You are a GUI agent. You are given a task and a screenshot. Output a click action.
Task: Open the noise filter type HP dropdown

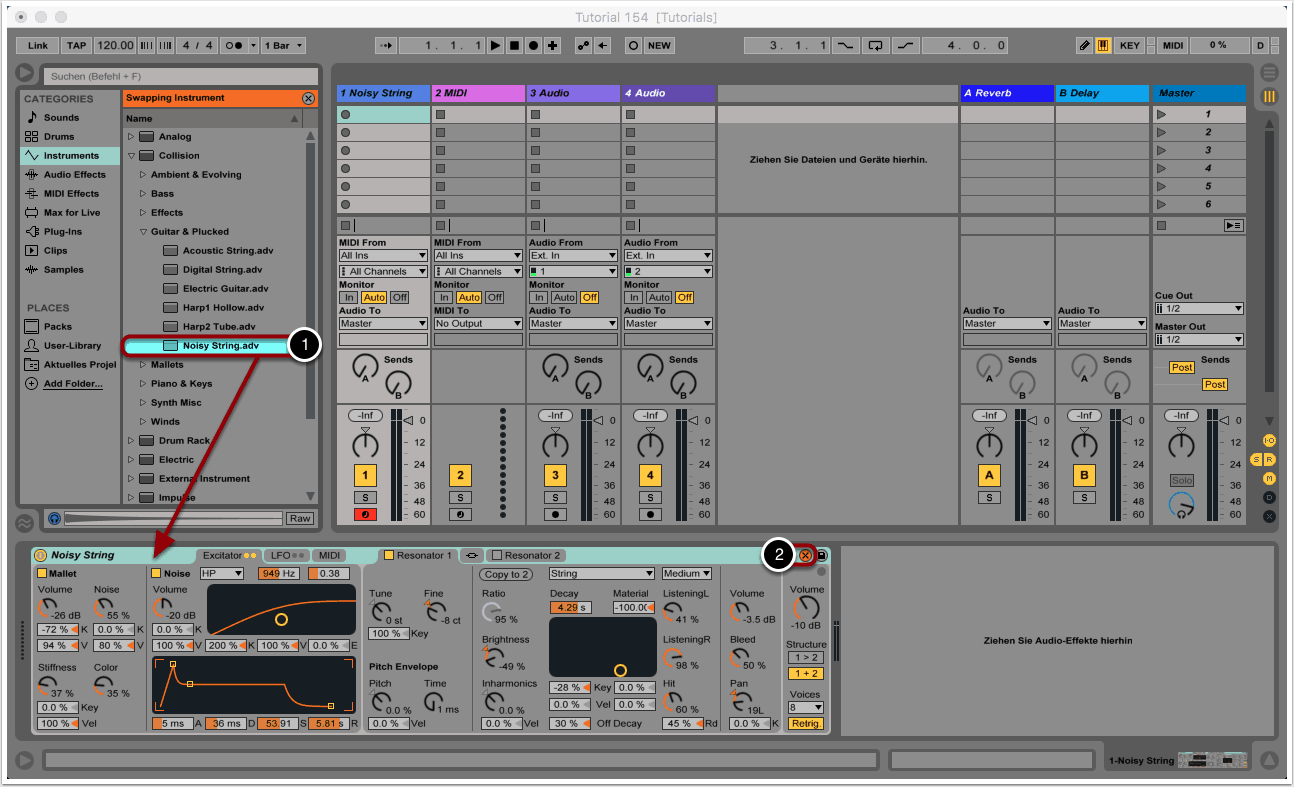pos(221,574)
